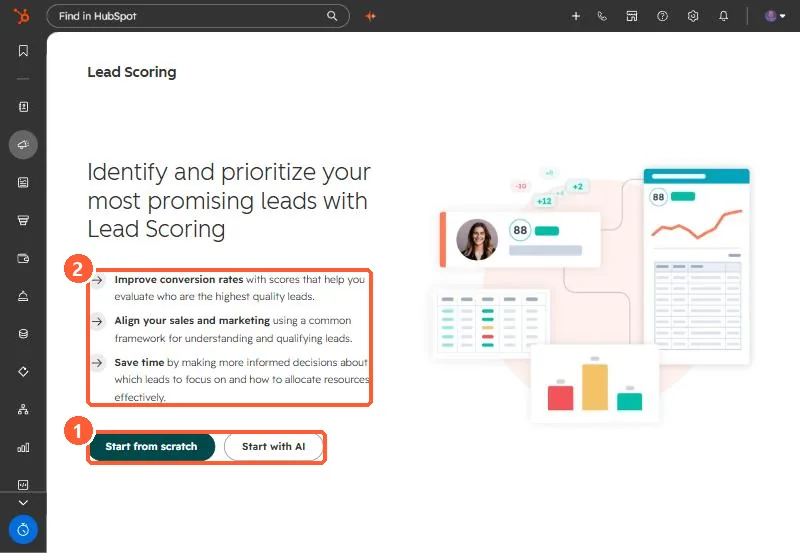Click Start with AI button

pyautogui.click(x=273, y=447)
